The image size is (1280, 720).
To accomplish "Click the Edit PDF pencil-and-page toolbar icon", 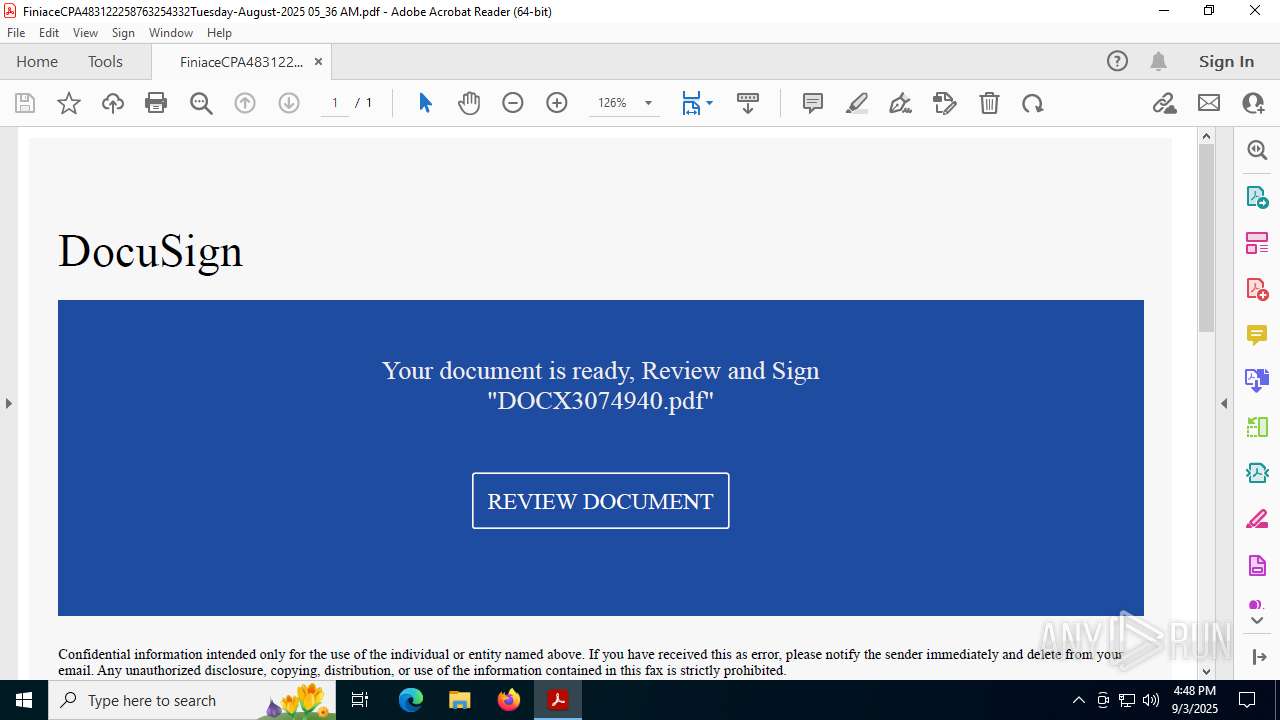I will [945, 103].
